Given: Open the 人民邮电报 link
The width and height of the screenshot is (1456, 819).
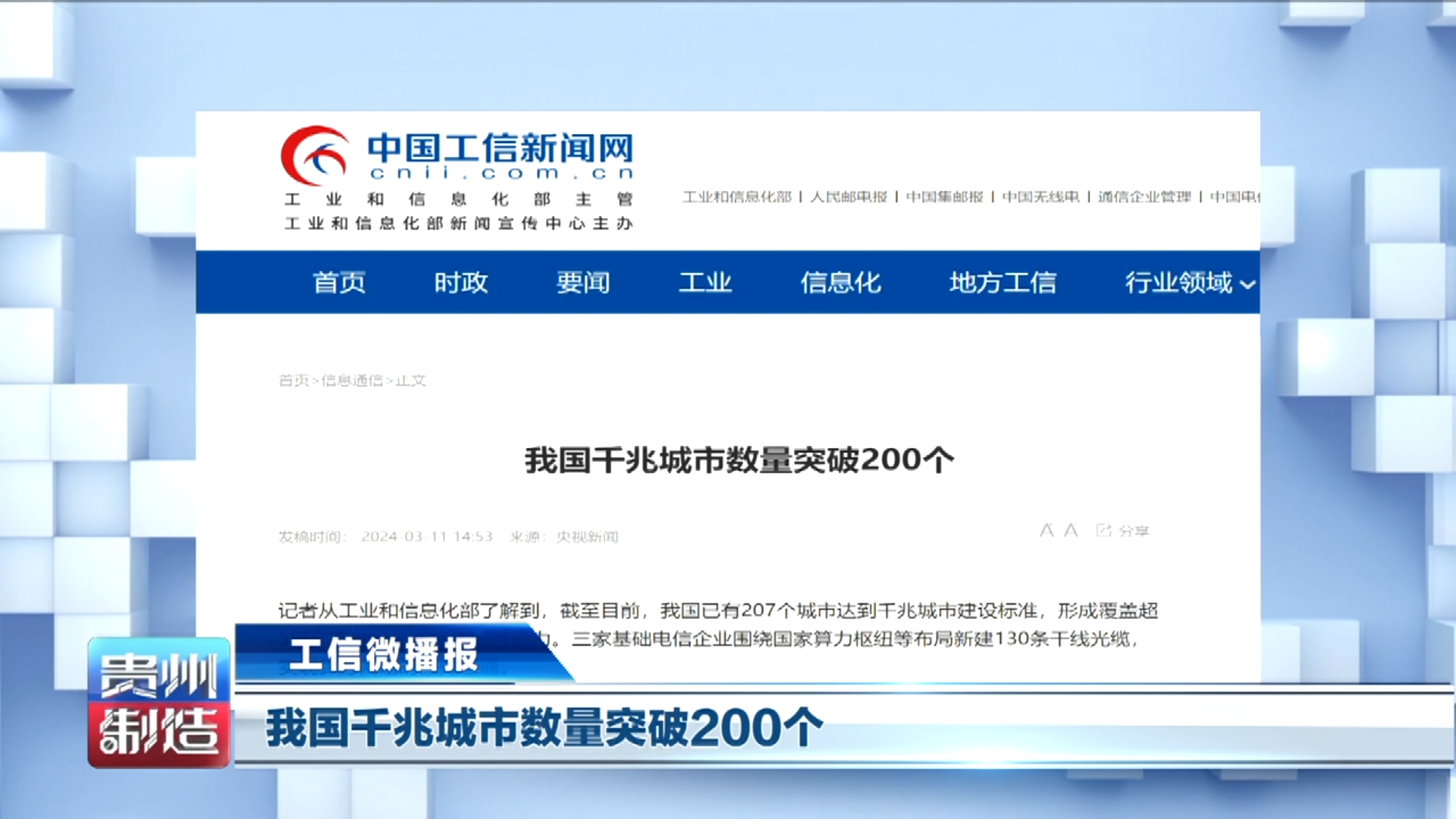Looking at the screenshot, I should pyautogui.click(x=849, y=197).
